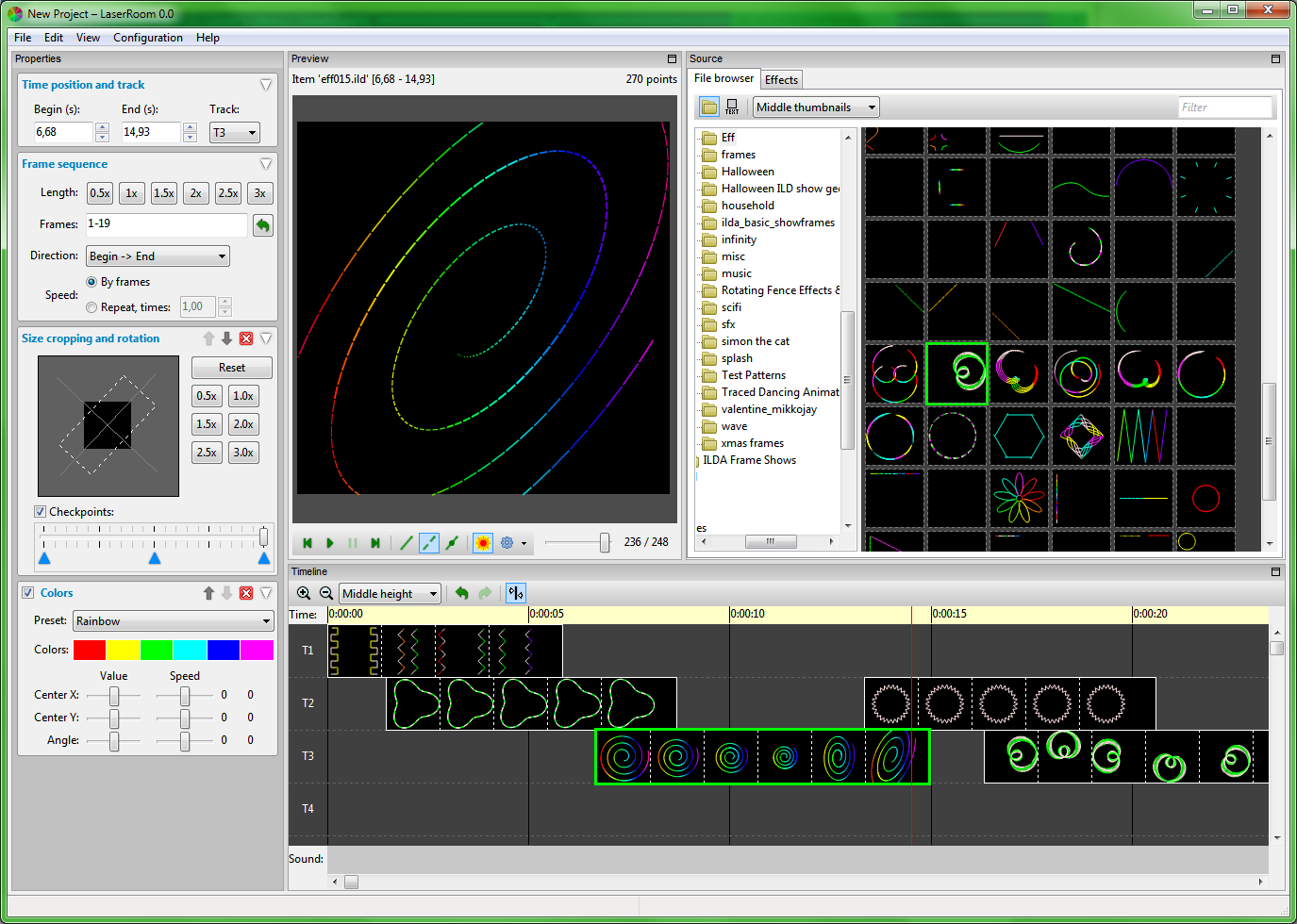This screenshot has height=924, width=1297.
Task: Uncheck the Colors effect checkbox
Action: (28, 593)
